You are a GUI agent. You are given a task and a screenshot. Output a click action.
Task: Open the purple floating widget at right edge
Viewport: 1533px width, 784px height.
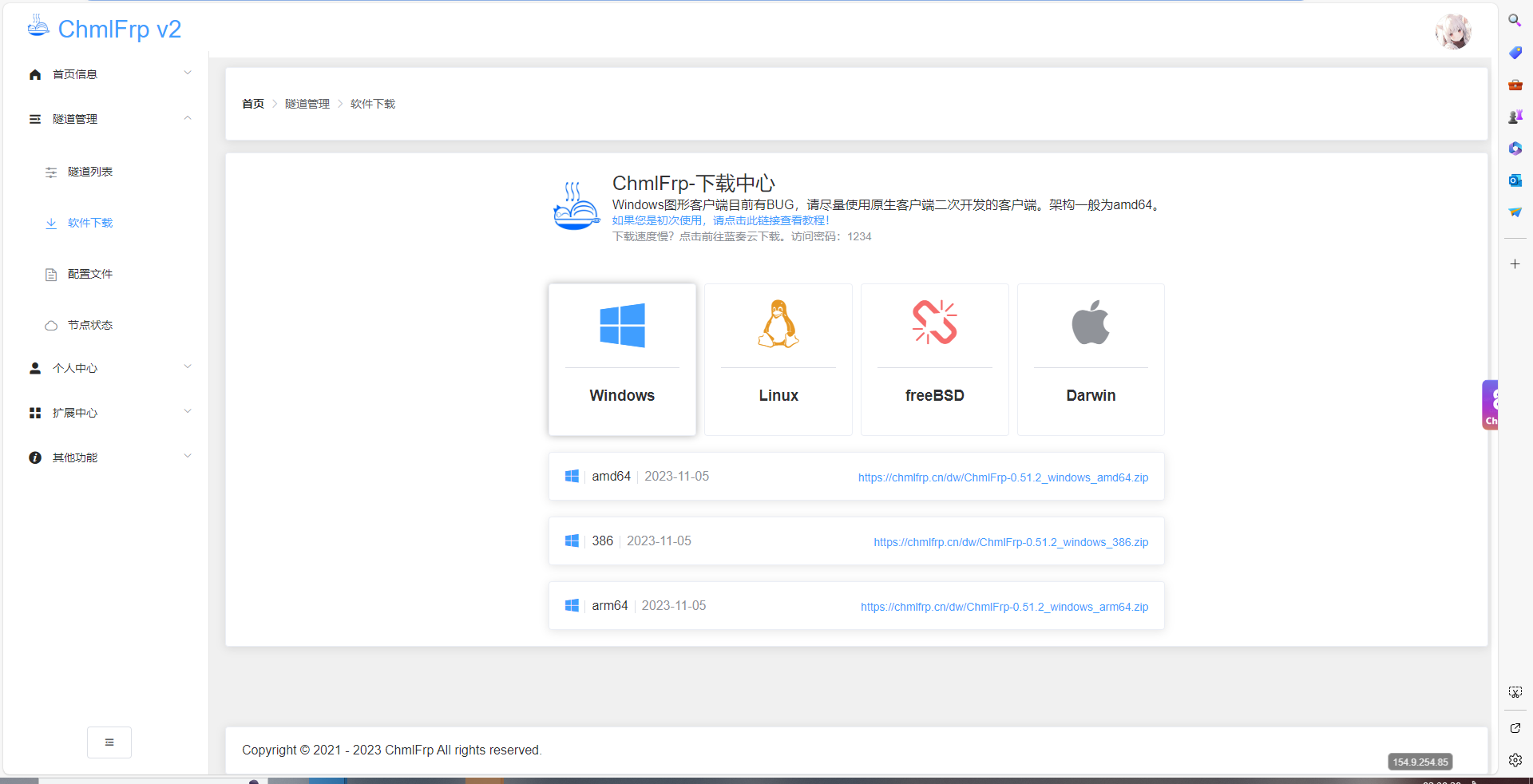(x=1490, y=405)
